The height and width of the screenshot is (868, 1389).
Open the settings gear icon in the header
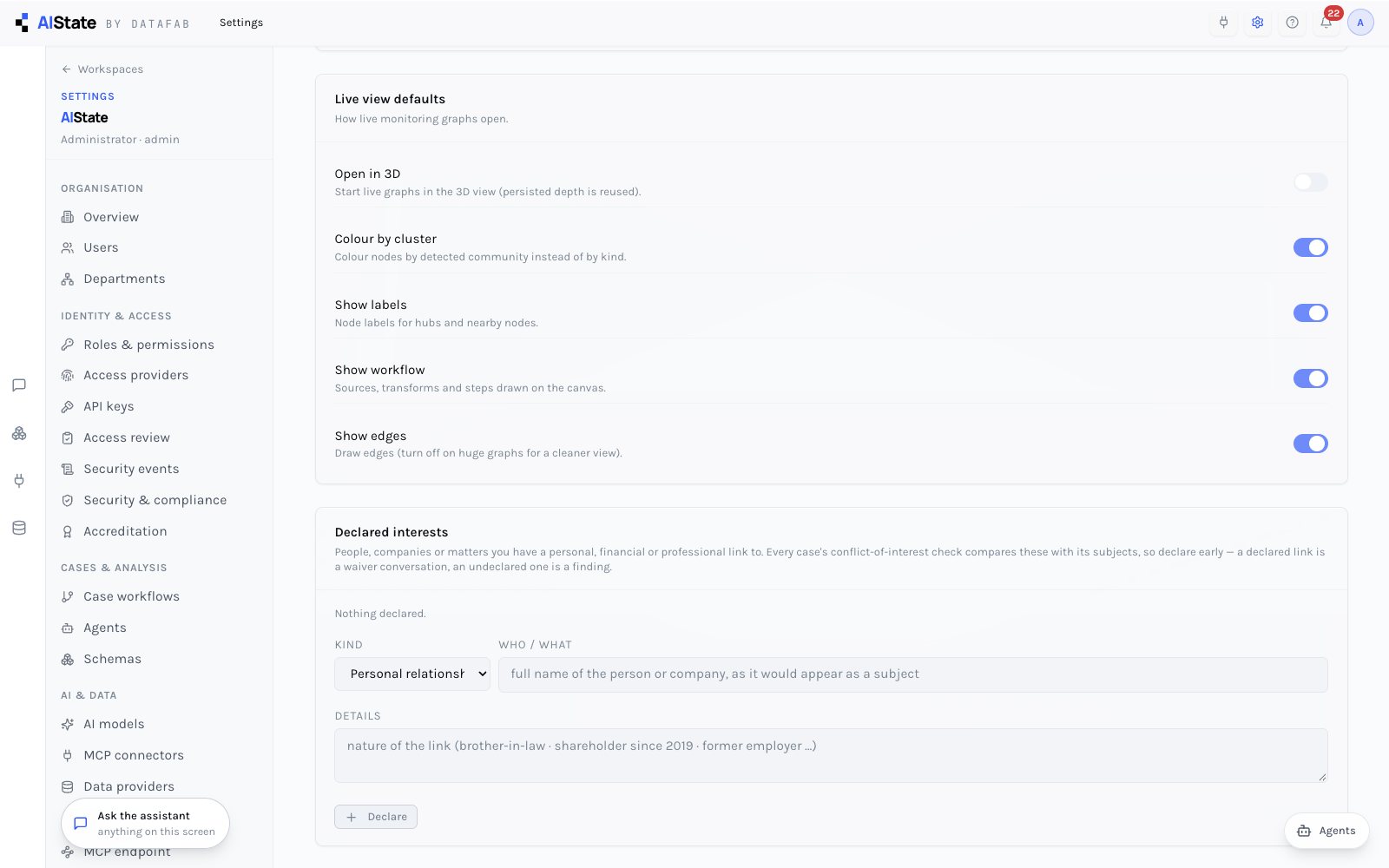coord(1257,23)
